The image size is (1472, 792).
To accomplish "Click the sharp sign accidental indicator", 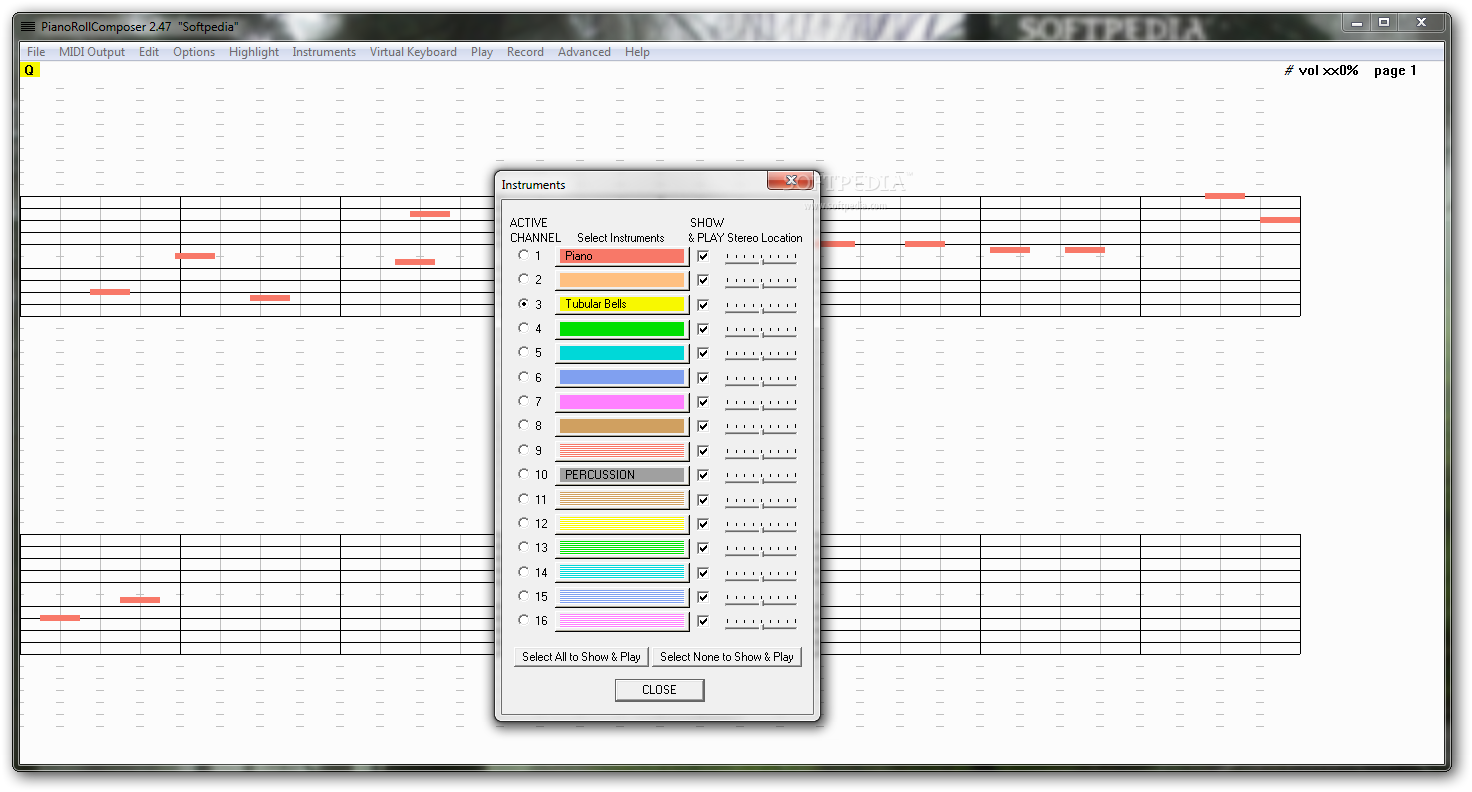I will [x=1289, y=70].
